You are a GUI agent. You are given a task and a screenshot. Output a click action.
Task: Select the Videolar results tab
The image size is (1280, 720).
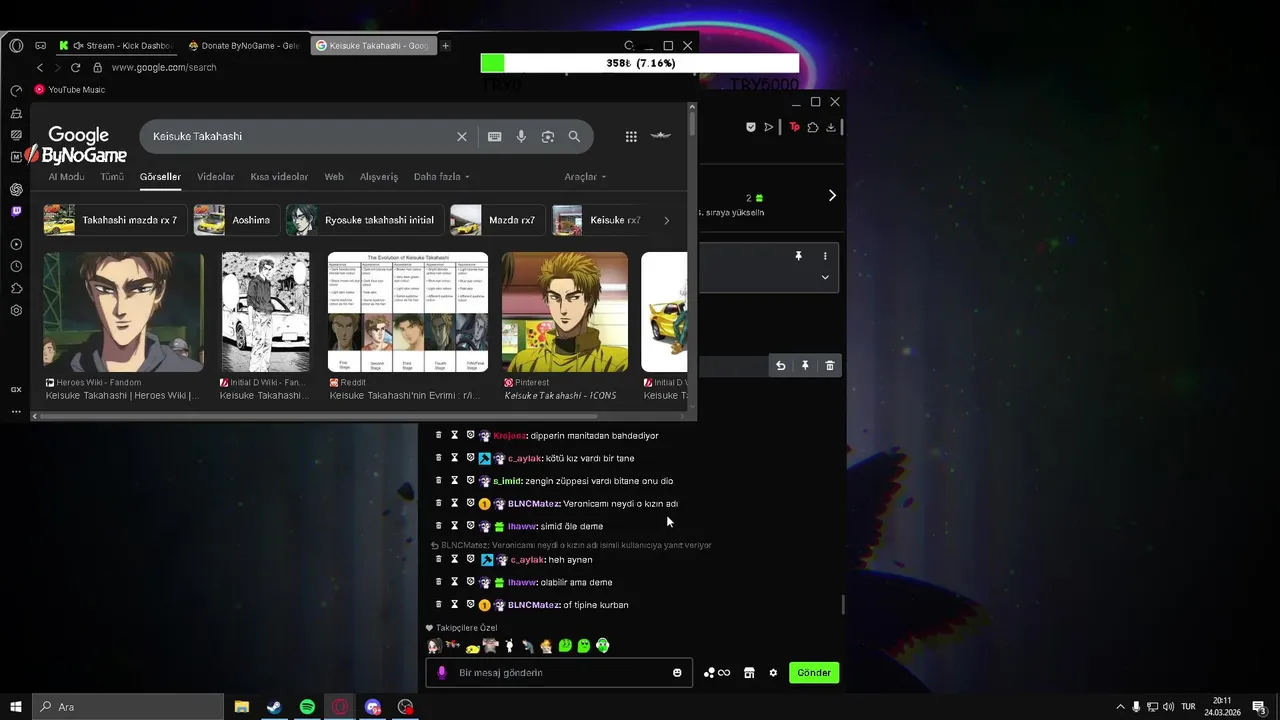pos(215,176)
